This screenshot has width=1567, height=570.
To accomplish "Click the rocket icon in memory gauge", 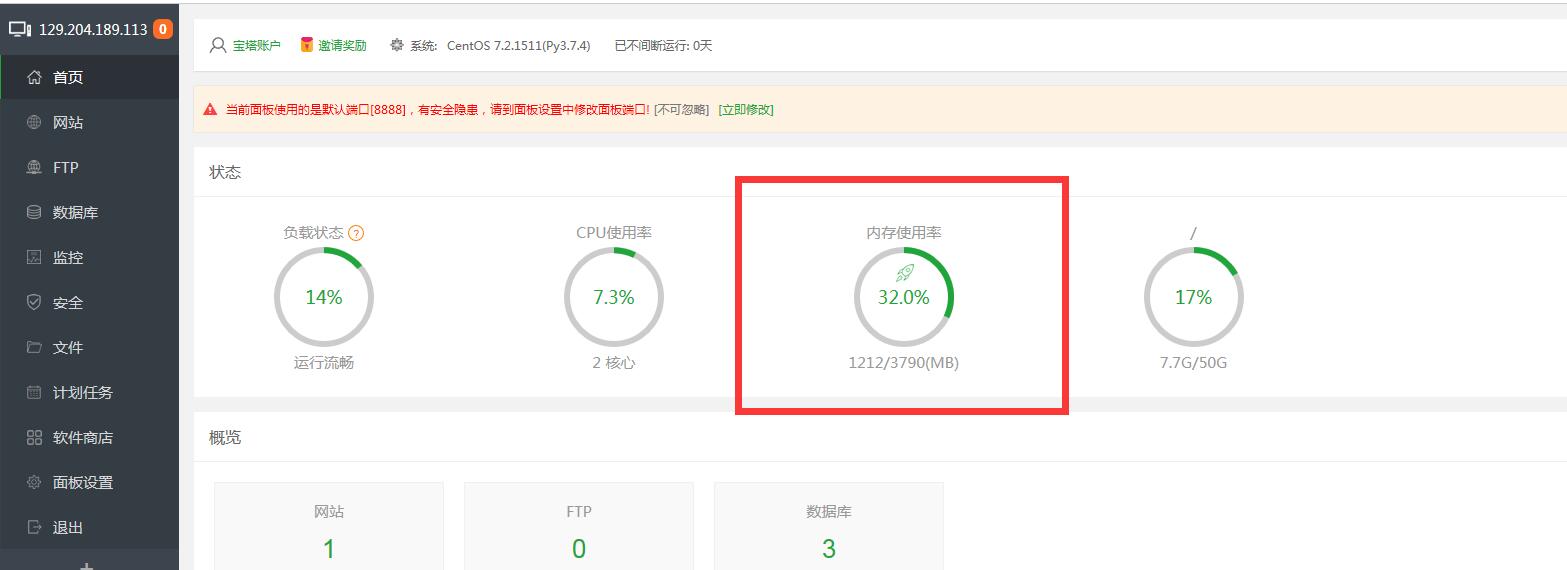I will point(904,273).
